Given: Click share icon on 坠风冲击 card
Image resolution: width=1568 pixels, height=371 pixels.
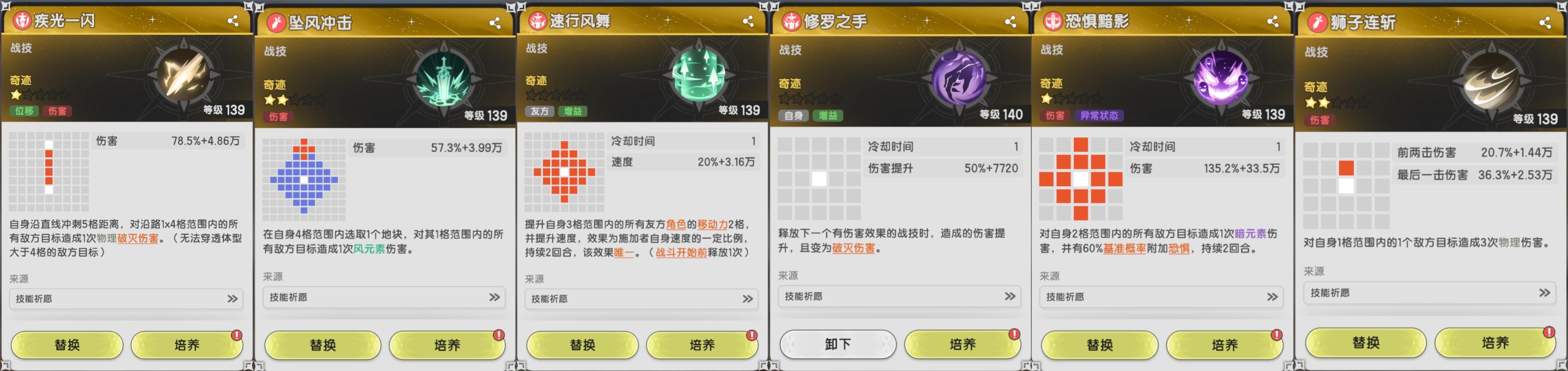Looking at the screenshot, I should [495, 23].
